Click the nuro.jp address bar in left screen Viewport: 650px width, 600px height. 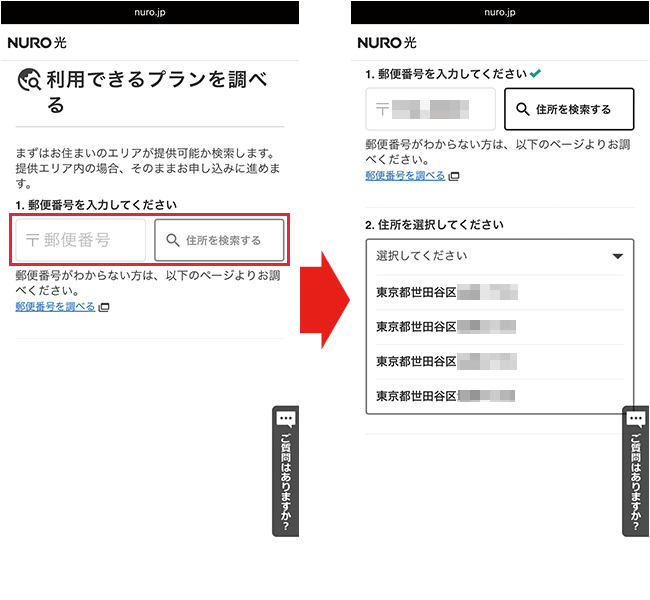[150, 12]
